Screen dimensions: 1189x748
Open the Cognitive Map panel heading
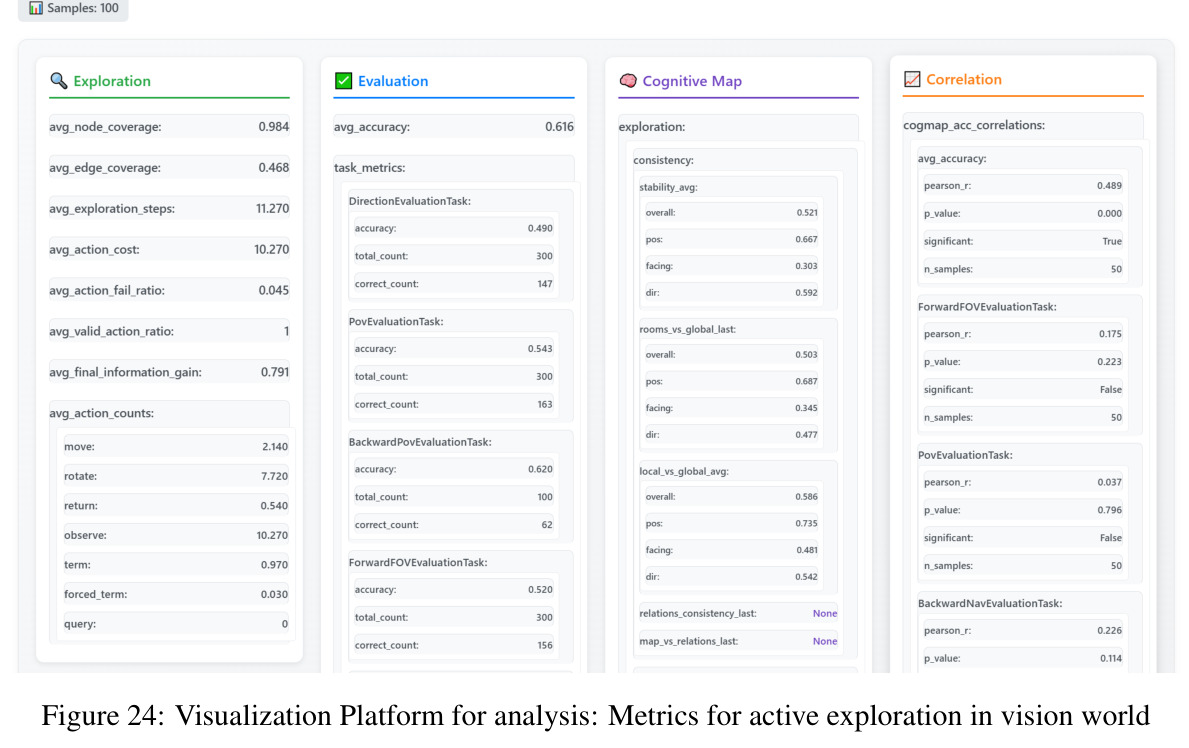692,81
